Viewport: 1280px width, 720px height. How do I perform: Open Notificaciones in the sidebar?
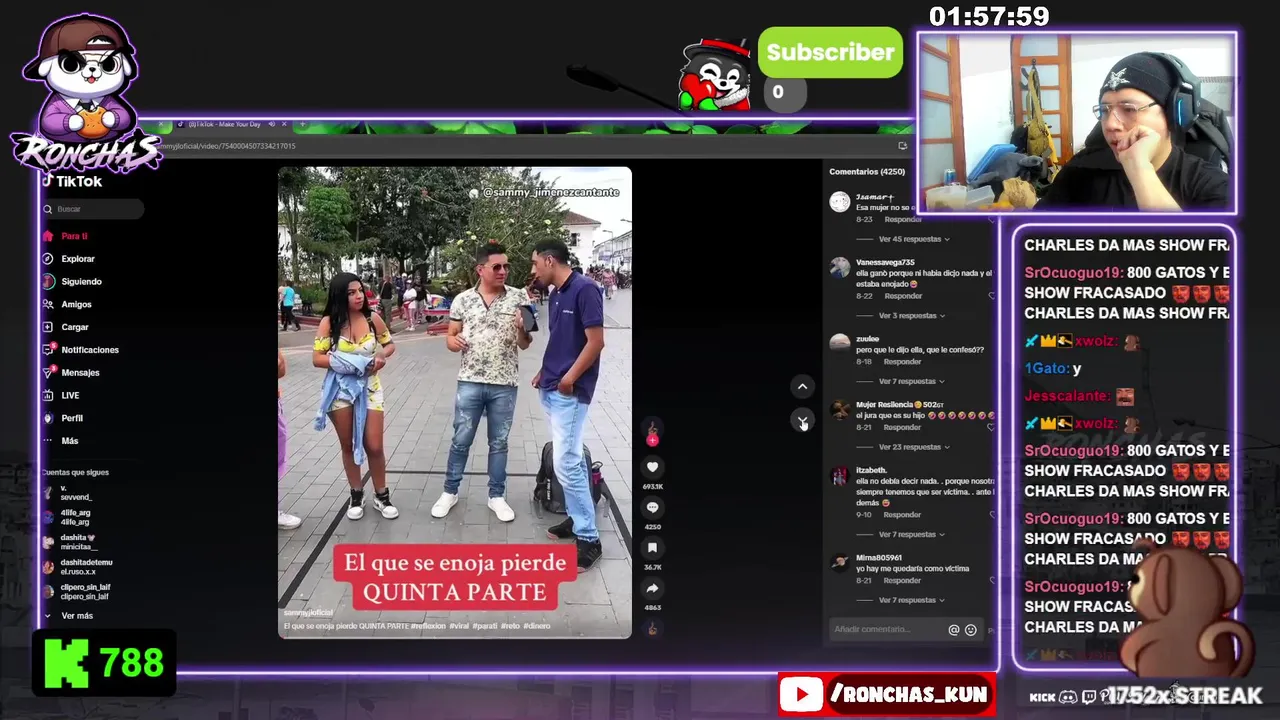click(x=90, y=350)
